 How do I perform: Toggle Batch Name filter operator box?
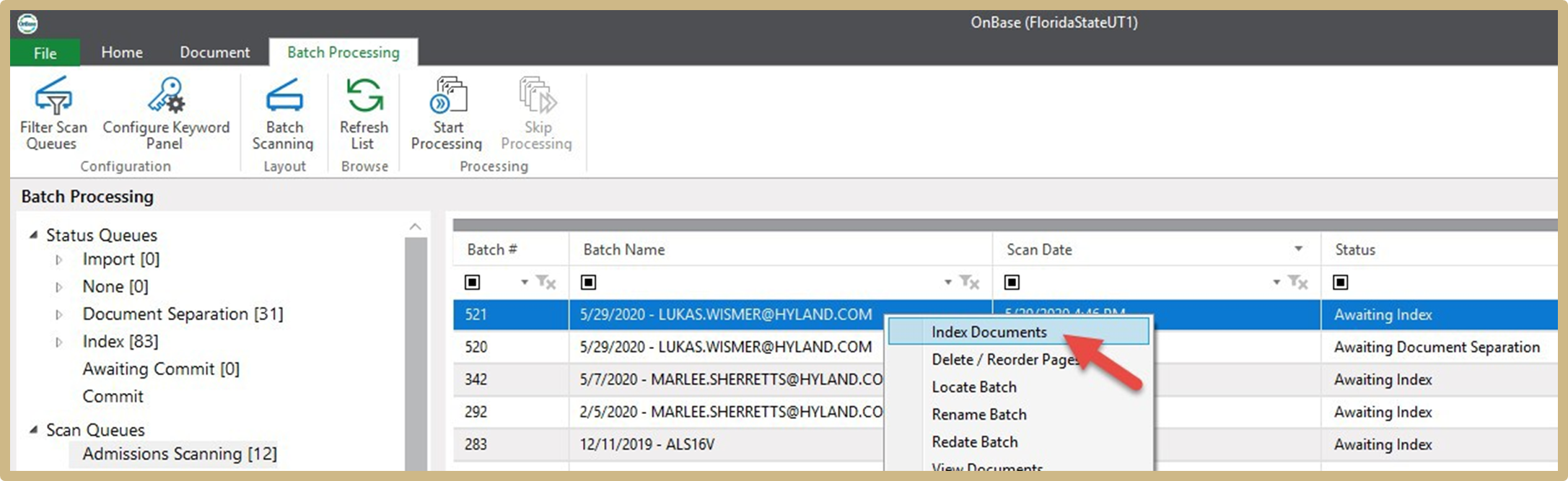pos(589,282)
